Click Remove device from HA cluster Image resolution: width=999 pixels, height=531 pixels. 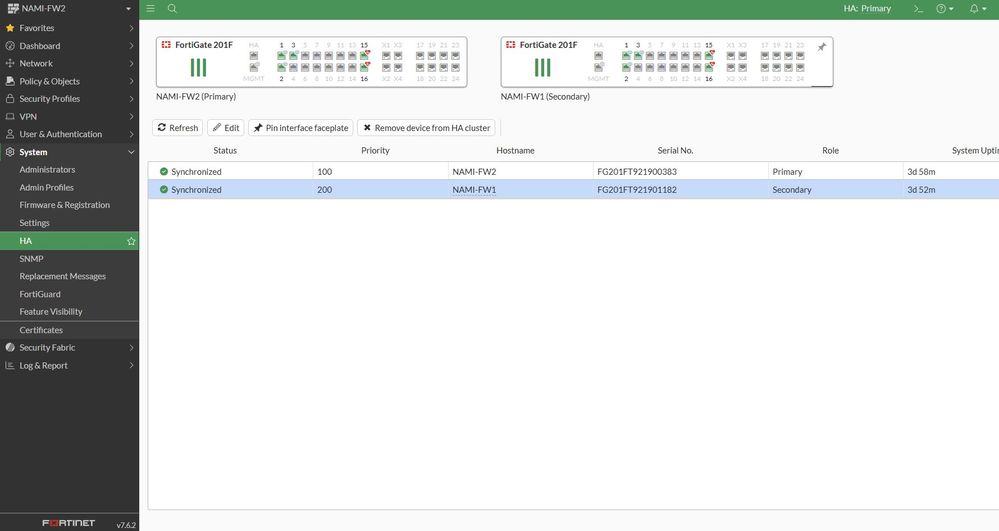click(426, 127)
